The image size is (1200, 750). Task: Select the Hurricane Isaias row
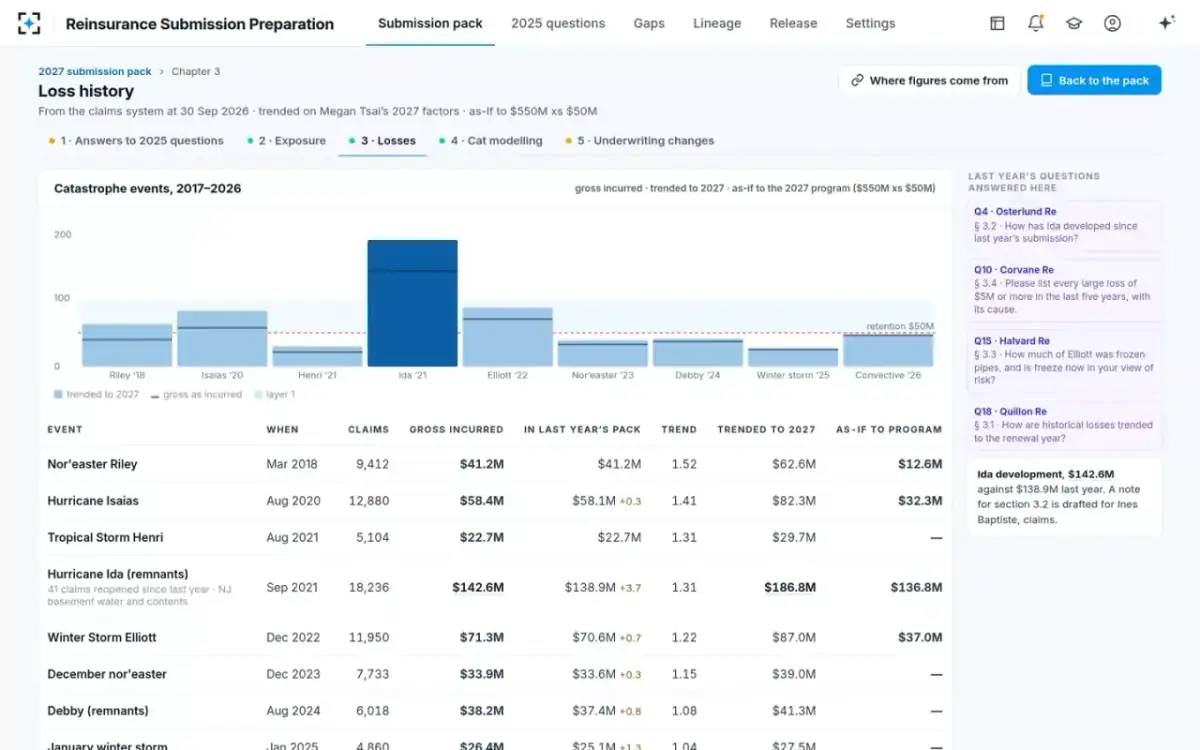point(495,501)
